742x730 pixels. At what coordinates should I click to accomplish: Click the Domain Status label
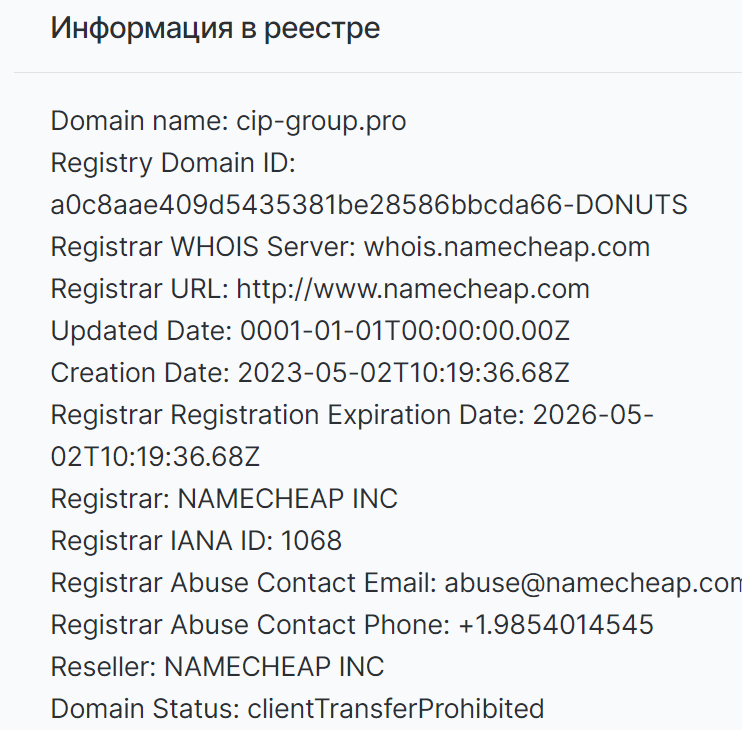pyautogui.click(x=145, y=709)
